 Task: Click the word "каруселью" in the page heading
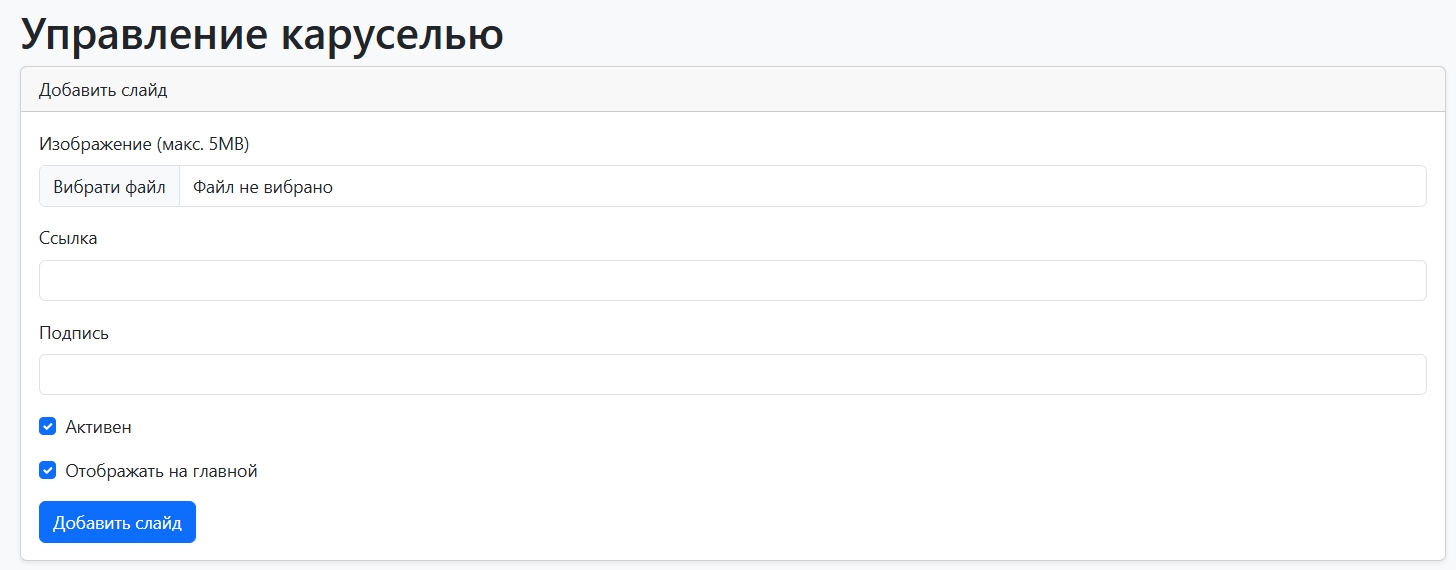(391, 35)
